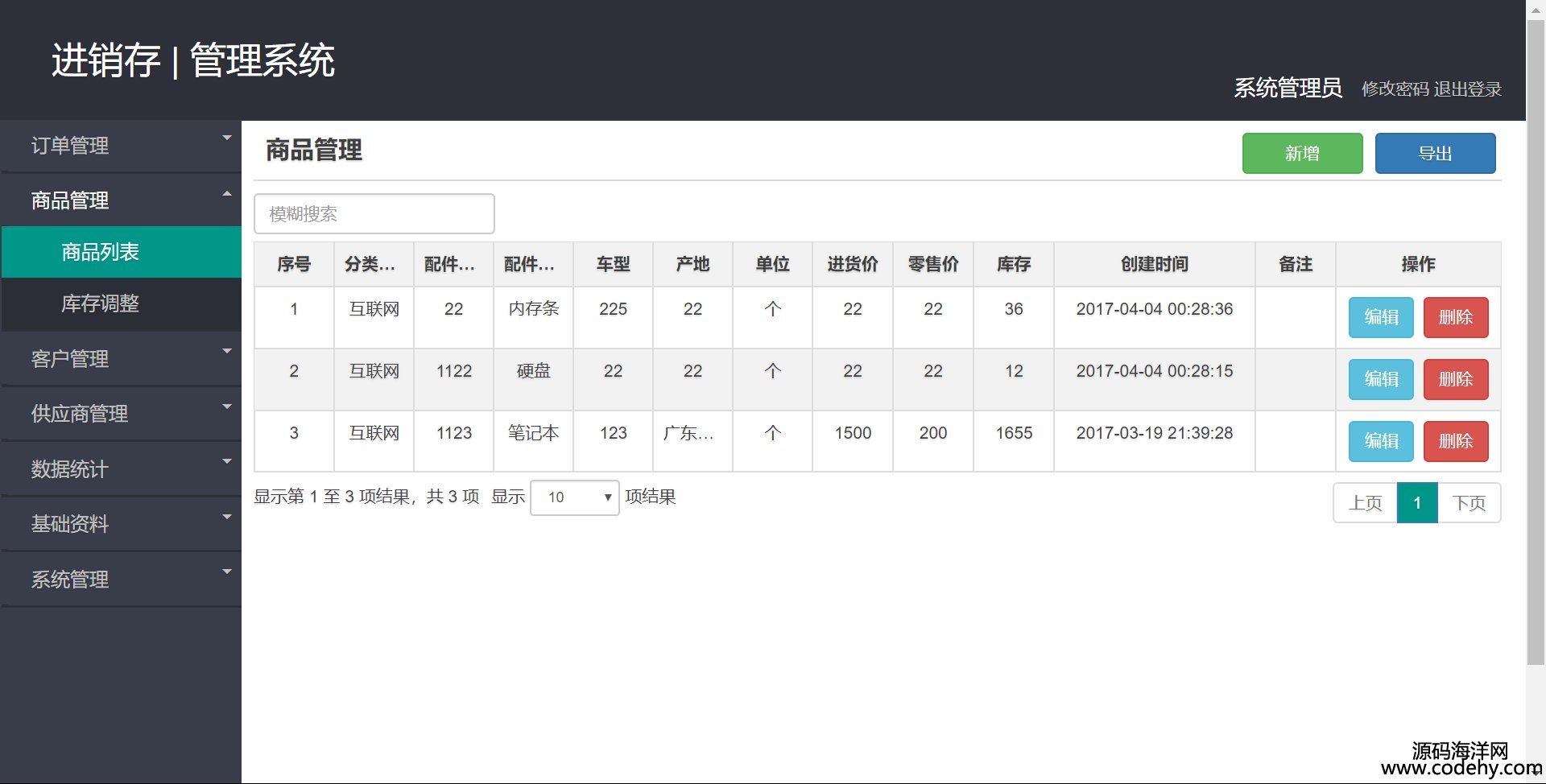Sort by the 库存 column header
Screen dimensions: 1546x784
pos(1014,264)
